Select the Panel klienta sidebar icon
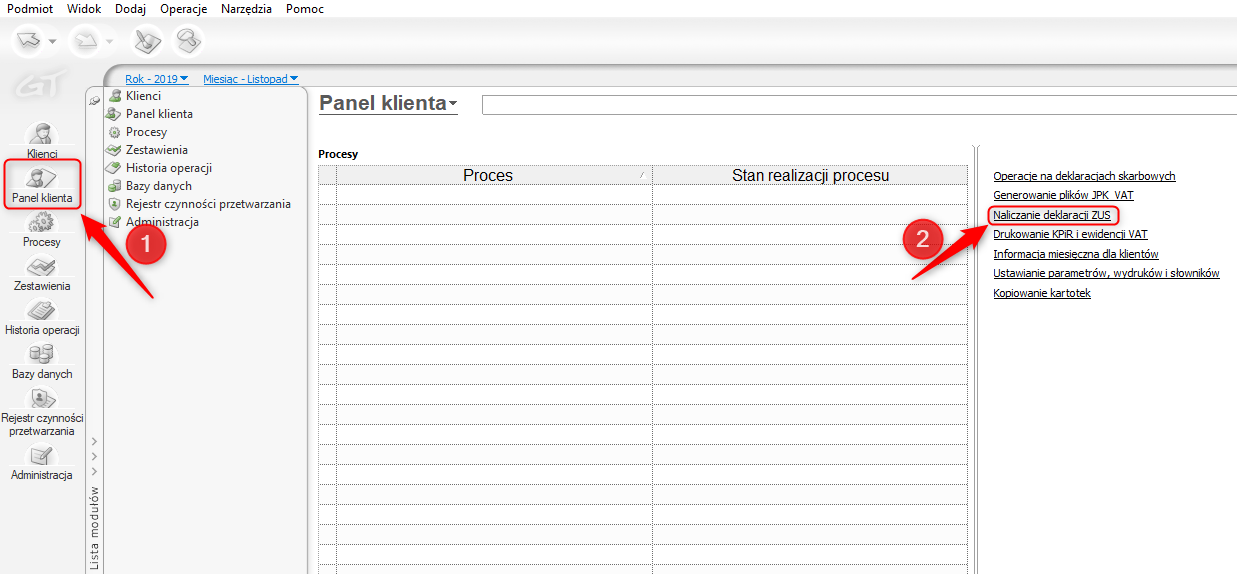The image size is (1237, 574). pyautogui.click(x=42, y=179)
